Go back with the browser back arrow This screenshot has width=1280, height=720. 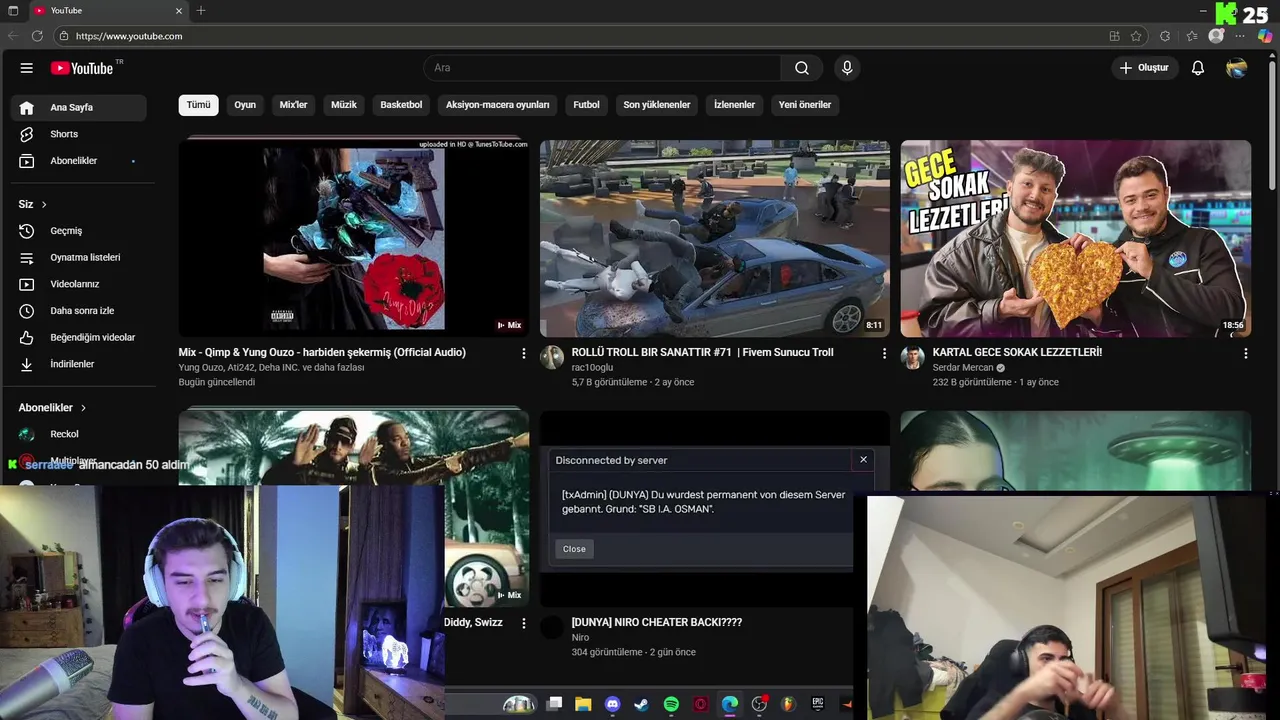(13, 36)
